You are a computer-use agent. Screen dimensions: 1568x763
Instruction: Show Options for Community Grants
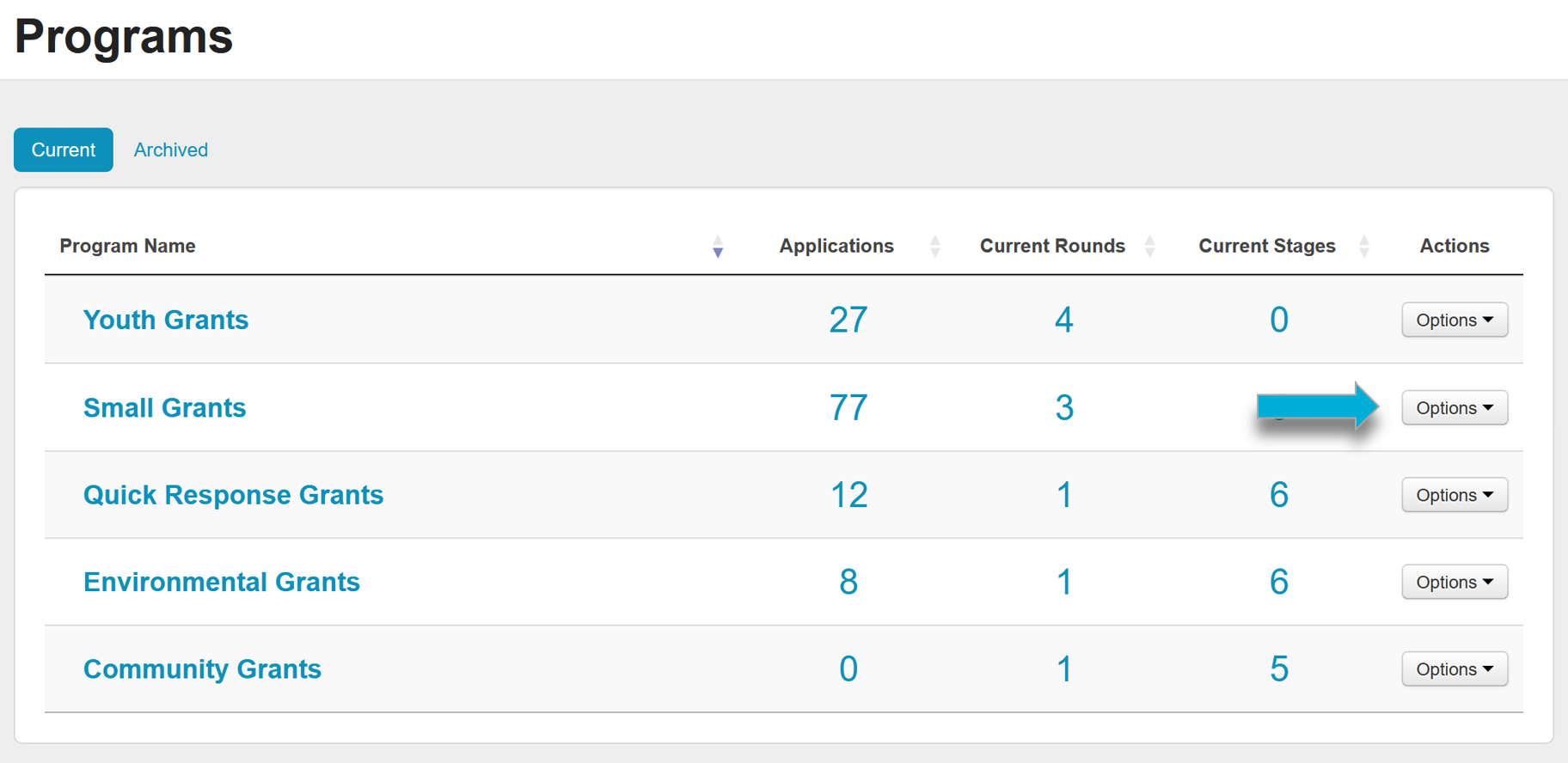pyautogui.click(x=1455, y=669)
